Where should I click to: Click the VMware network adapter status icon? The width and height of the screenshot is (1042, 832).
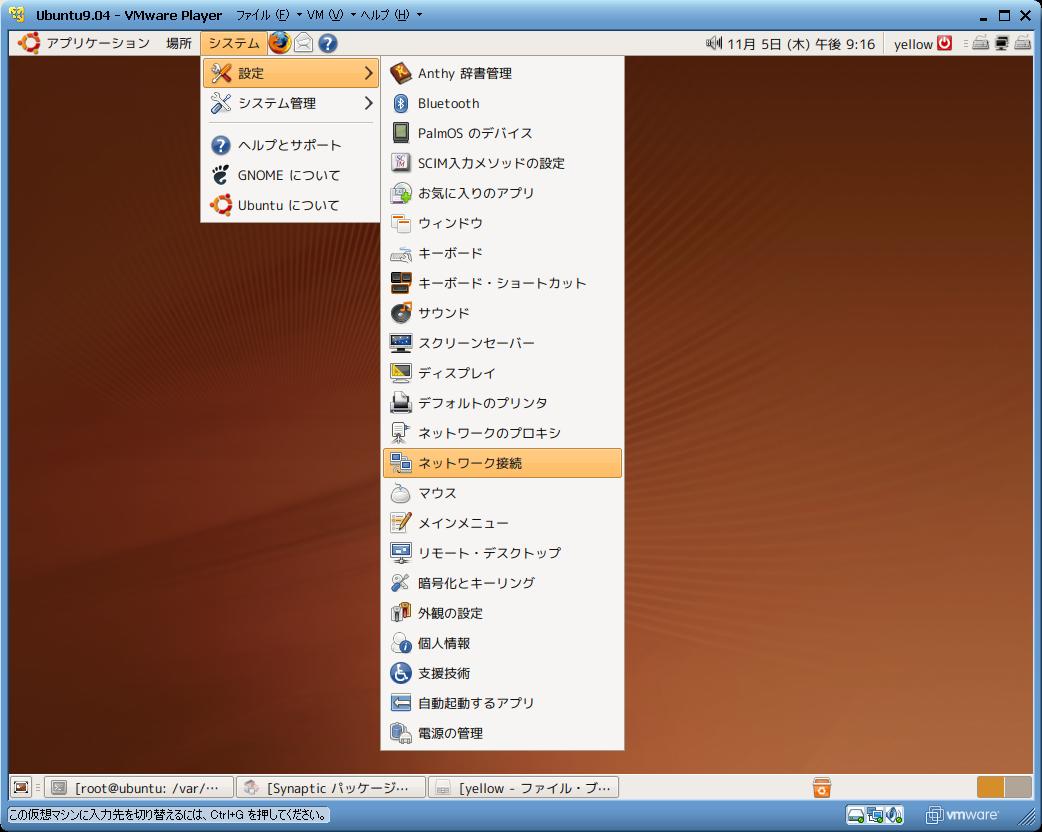pyautogui.click(x=875, y=815)
